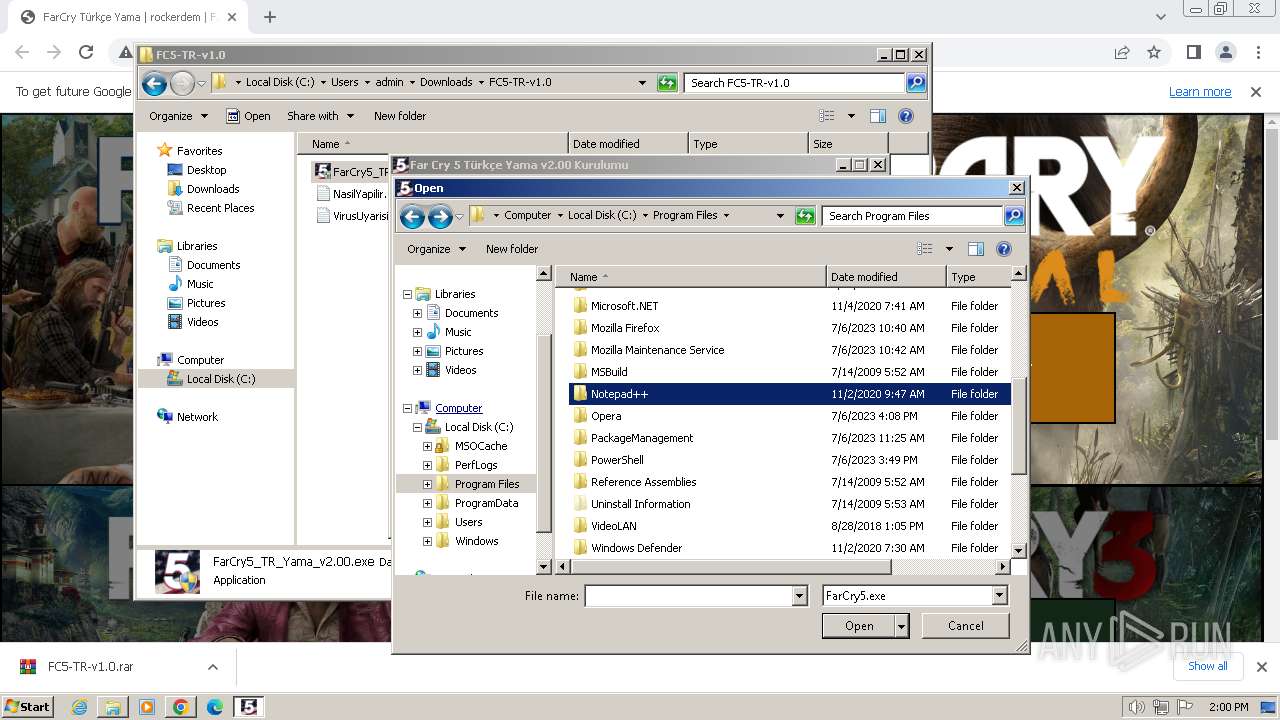Image resolution: width=1280 pixels, height=720 pixels.
Task: Open the Open button's split arrow
Action: [902, 626]
